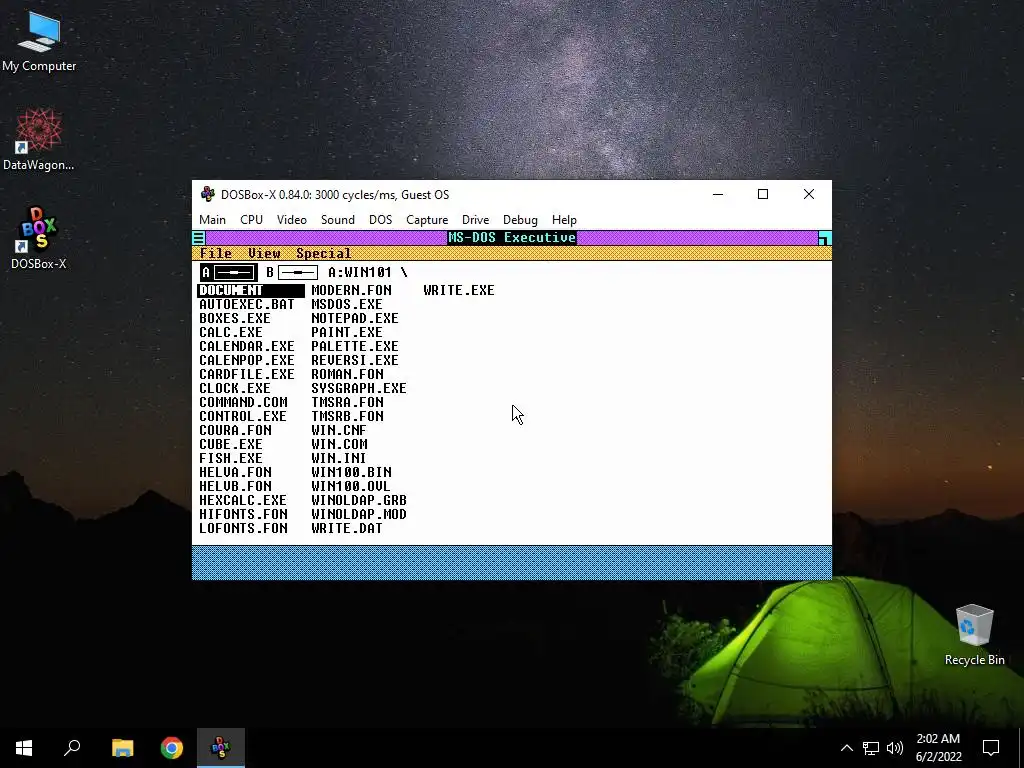Open the volume speaker tray icon
The height and width of the screenshot is (768, 1024).
coord(895,748)
